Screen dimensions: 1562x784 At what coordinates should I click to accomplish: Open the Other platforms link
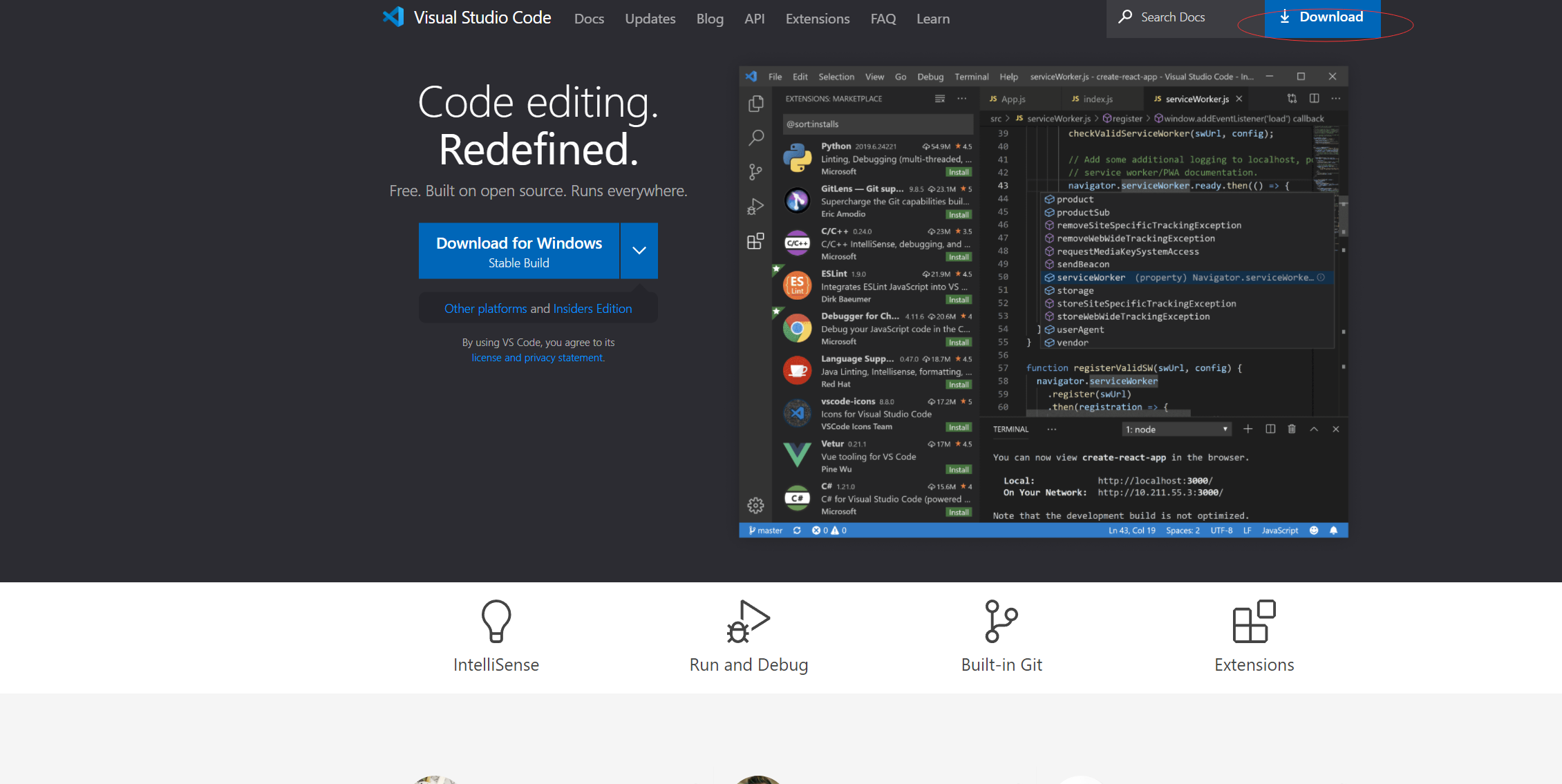tap(485, 309)
